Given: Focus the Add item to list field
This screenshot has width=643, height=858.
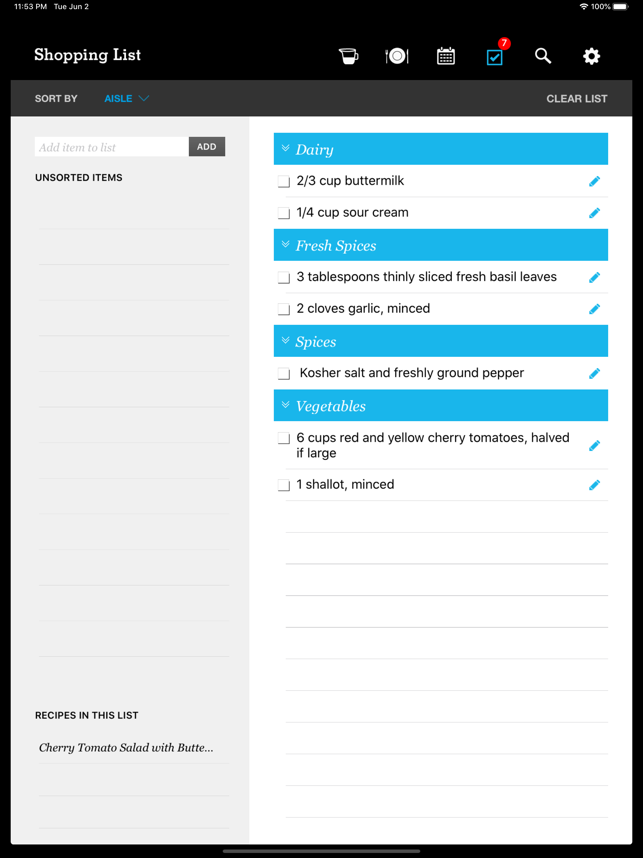Looking at the screenshot, I should click(x=112, y=147).
